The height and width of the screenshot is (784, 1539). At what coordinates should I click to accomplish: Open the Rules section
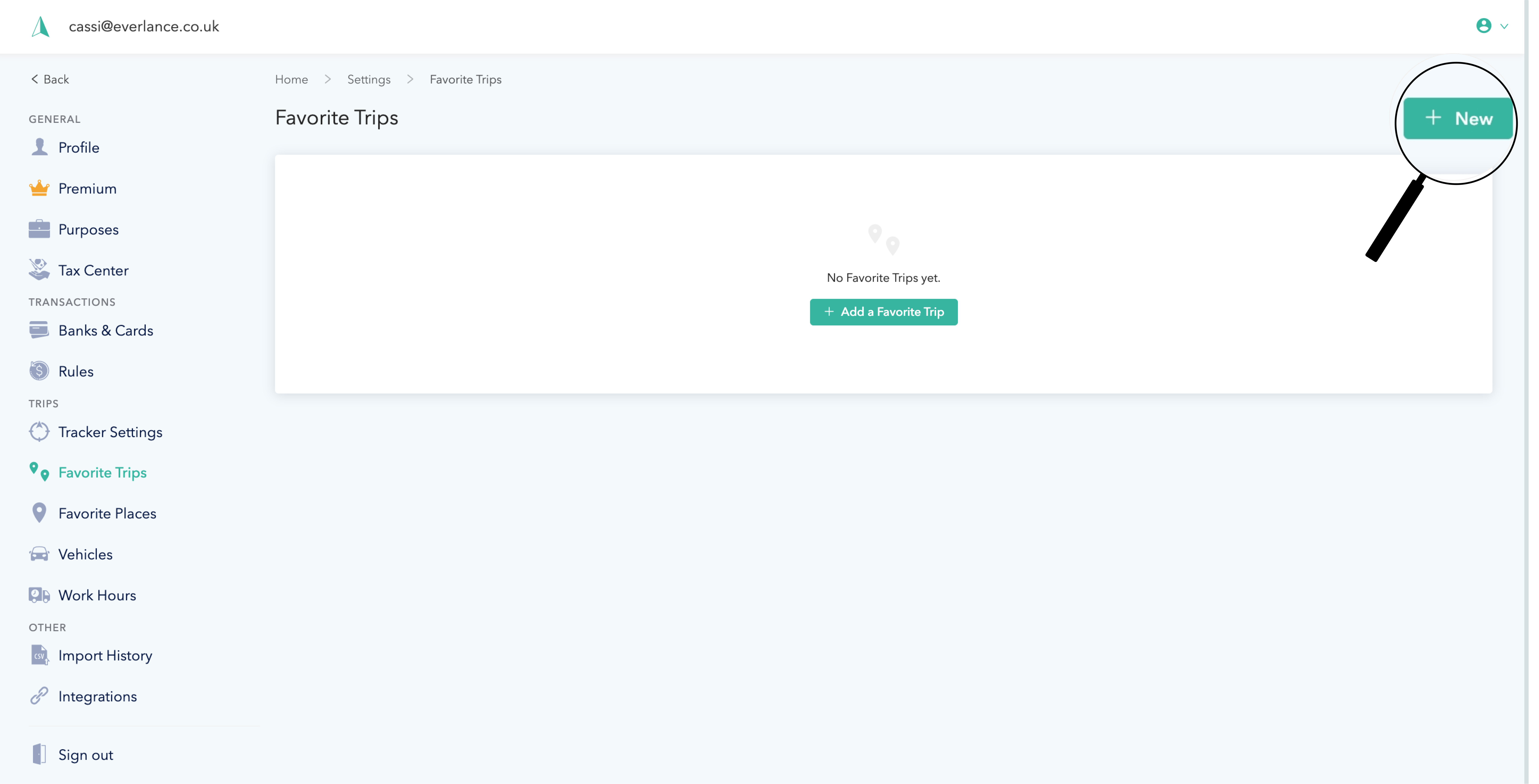[x=76, y=371]
